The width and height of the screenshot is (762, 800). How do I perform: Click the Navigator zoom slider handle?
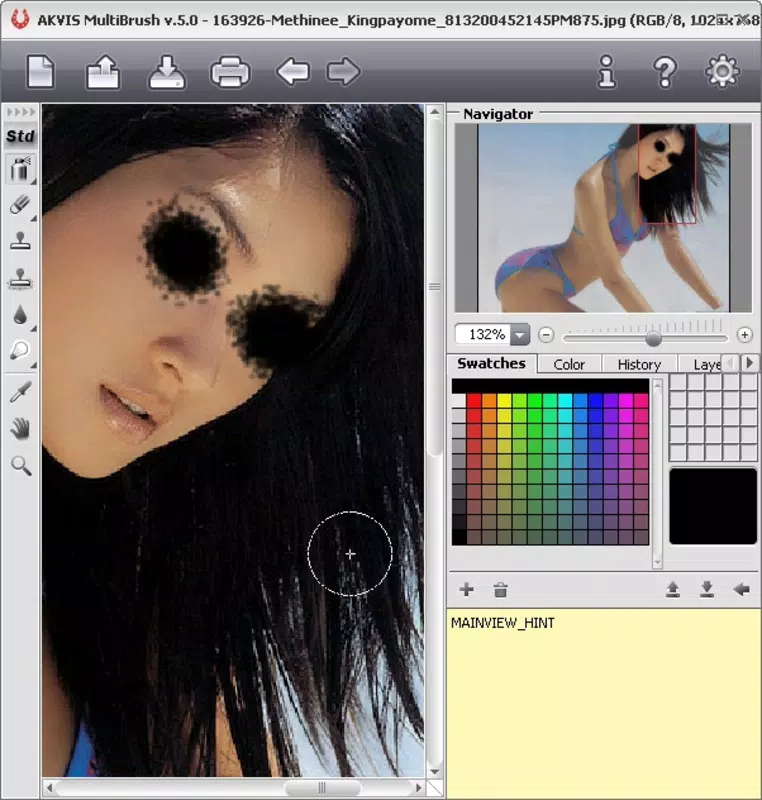[x=653, y=338]
